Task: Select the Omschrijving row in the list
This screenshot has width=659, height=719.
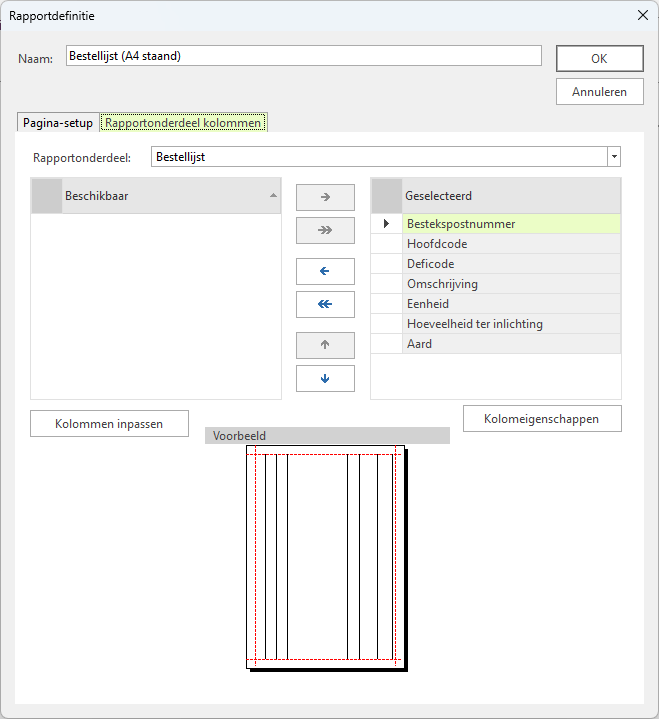Action: pos(510,284)
